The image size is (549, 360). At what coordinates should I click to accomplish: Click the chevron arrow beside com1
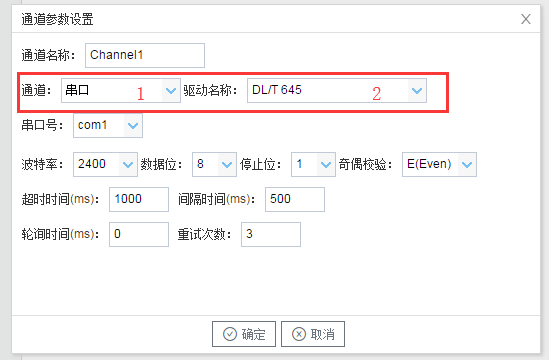click(133, 126)
